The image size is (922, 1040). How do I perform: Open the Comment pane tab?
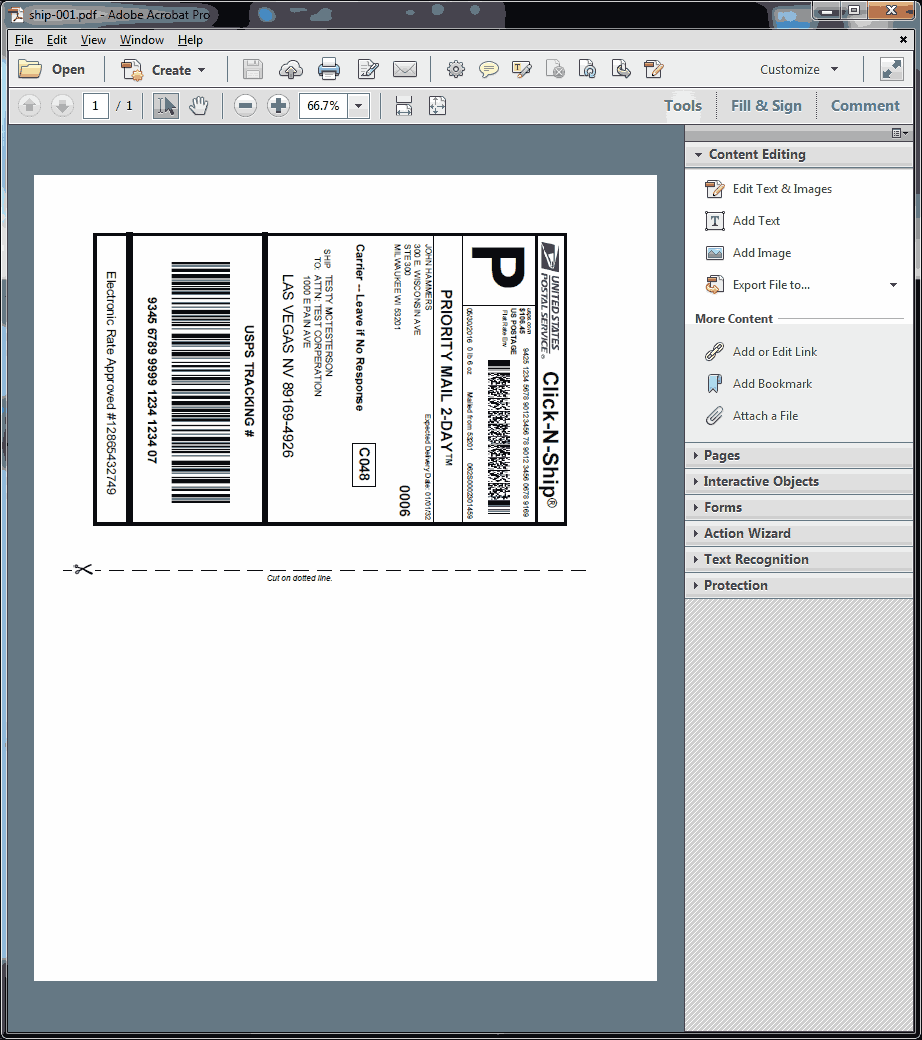pos(865,105)
